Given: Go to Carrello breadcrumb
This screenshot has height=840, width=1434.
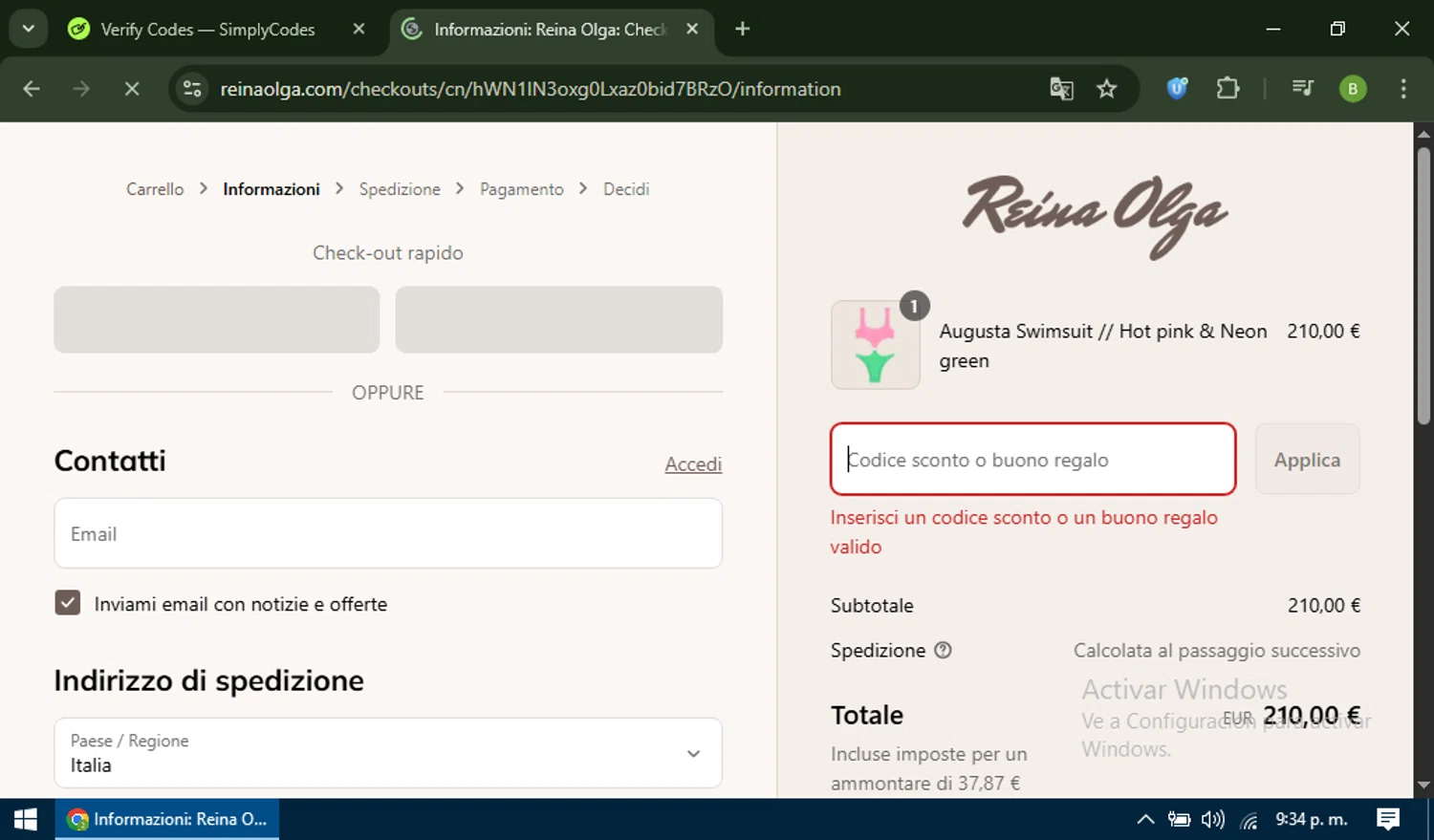Looking at the screenshot, I should click(155, 189).
